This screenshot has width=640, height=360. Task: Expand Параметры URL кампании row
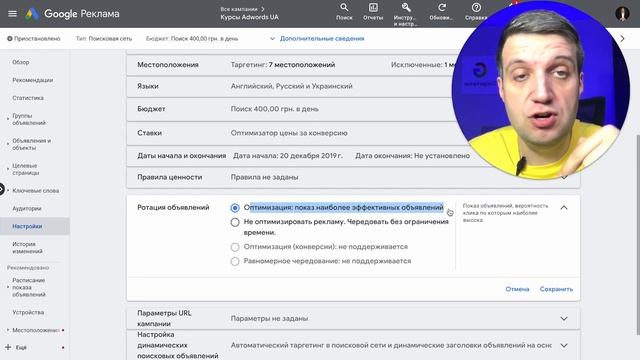(x=564, y=318)
